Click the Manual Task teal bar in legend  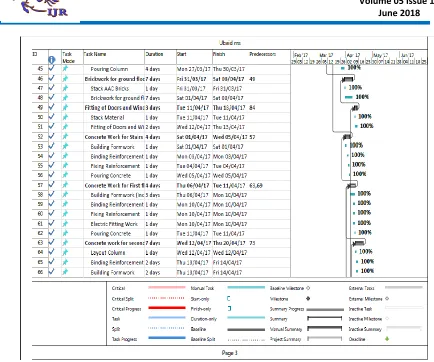click(x=246, y=287)
